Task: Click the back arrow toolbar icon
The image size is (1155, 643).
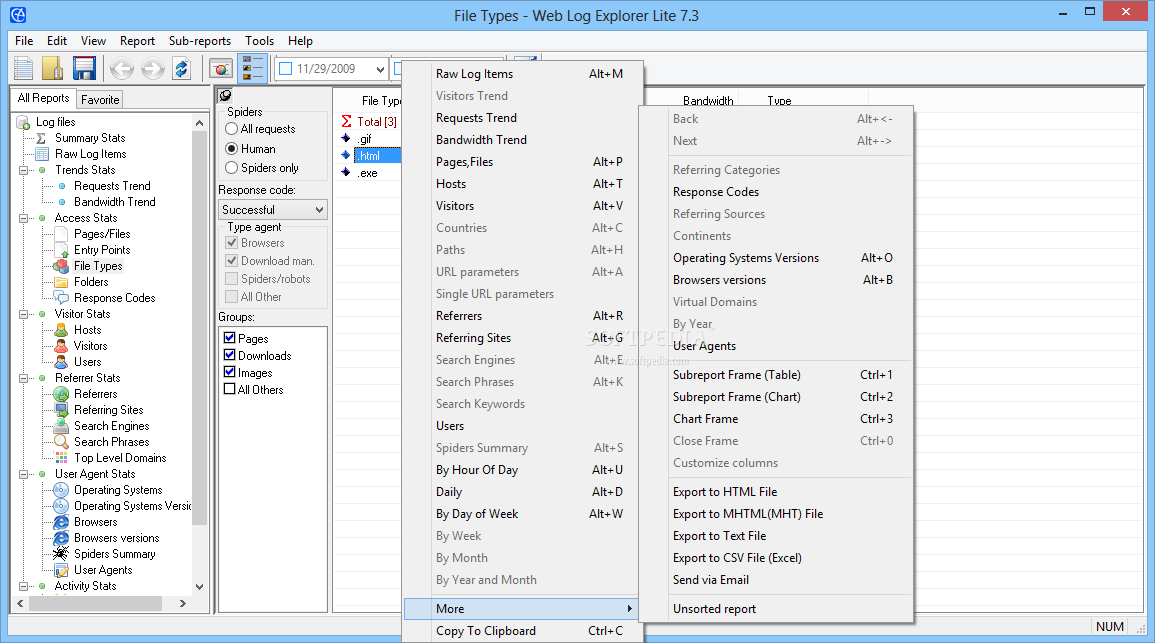Action: pyautogui.click(x=122, y=69)
